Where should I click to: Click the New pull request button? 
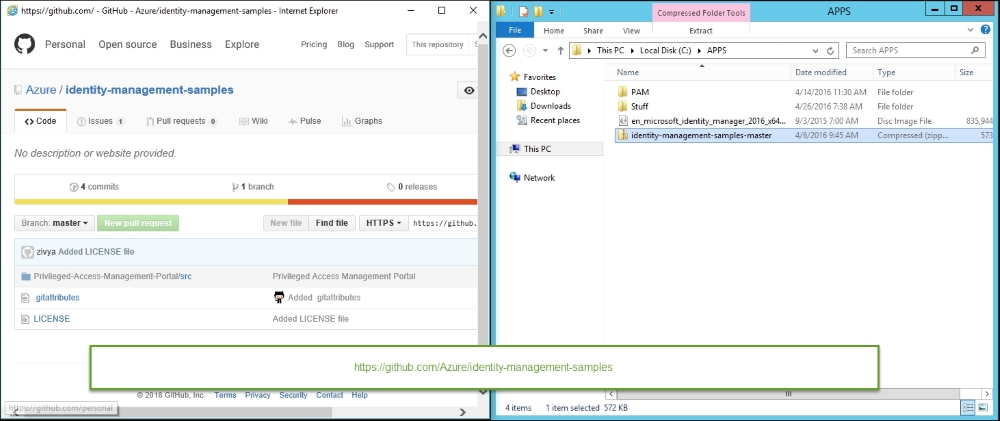tap(138, 223)
